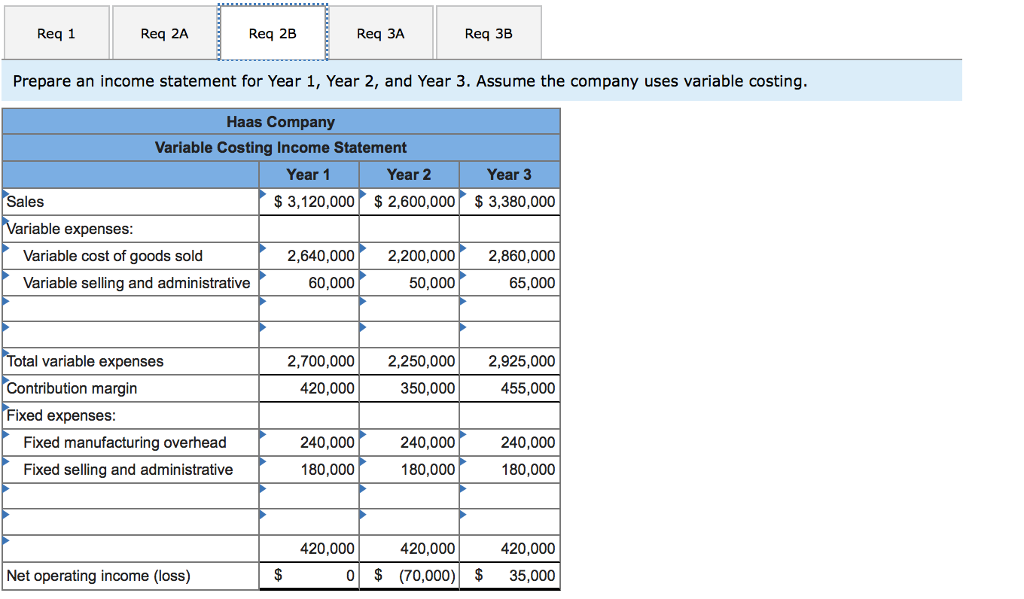The width and height of the screenshot is (1024, 599).
Task: Open the Fixed selling and administrative Year 1 dropdown
Action: 263,462
